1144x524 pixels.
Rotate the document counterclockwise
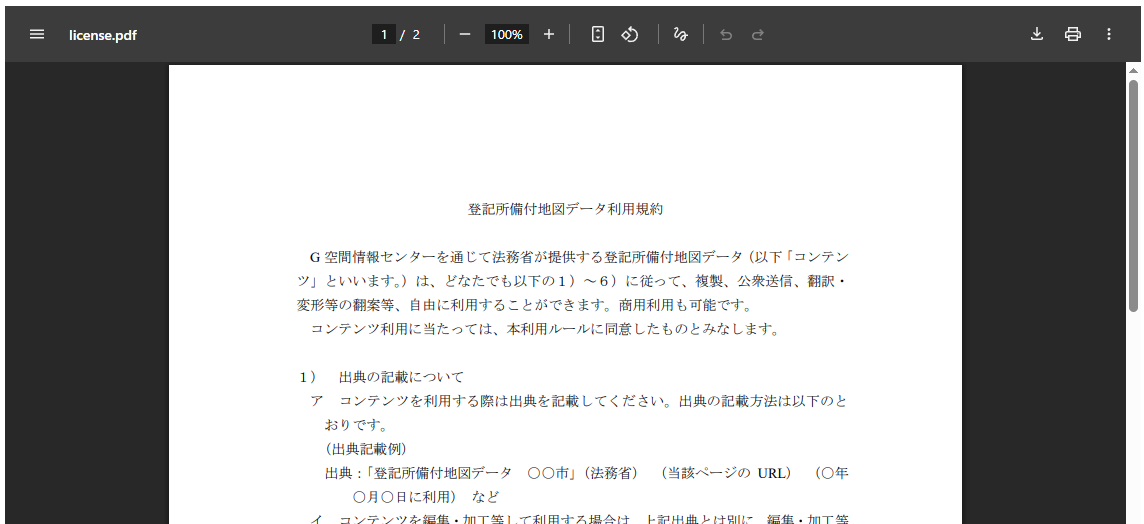[x=630, y=34]
